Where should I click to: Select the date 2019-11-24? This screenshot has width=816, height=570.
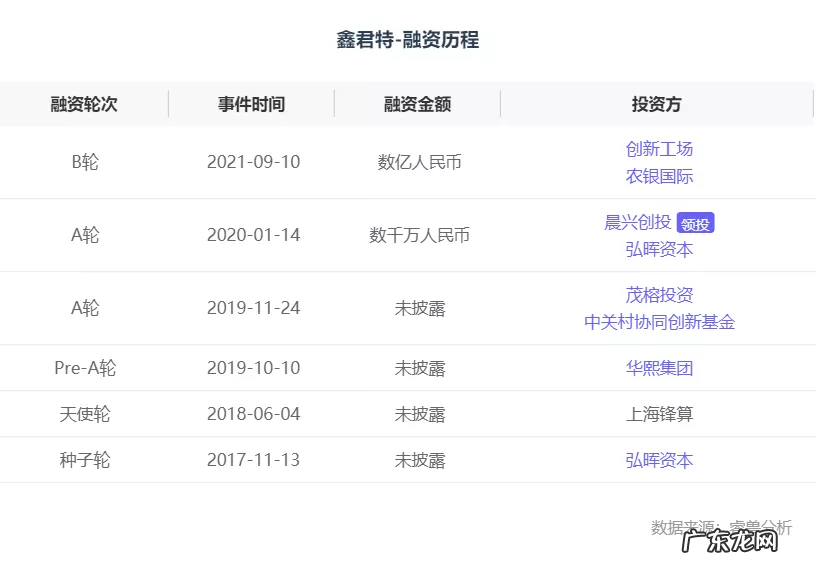pyautogui.click(x=253, y=308)
